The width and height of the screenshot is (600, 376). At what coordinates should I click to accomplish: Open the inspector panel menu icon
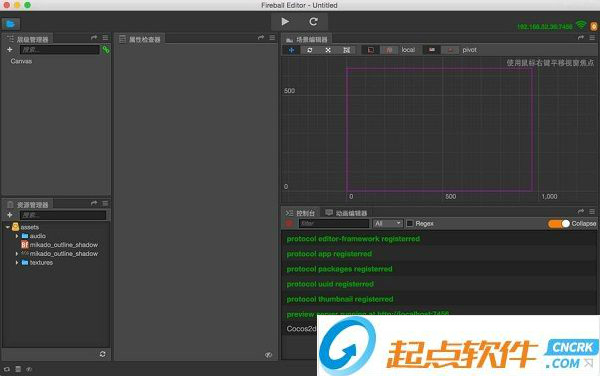click(272, 37)
